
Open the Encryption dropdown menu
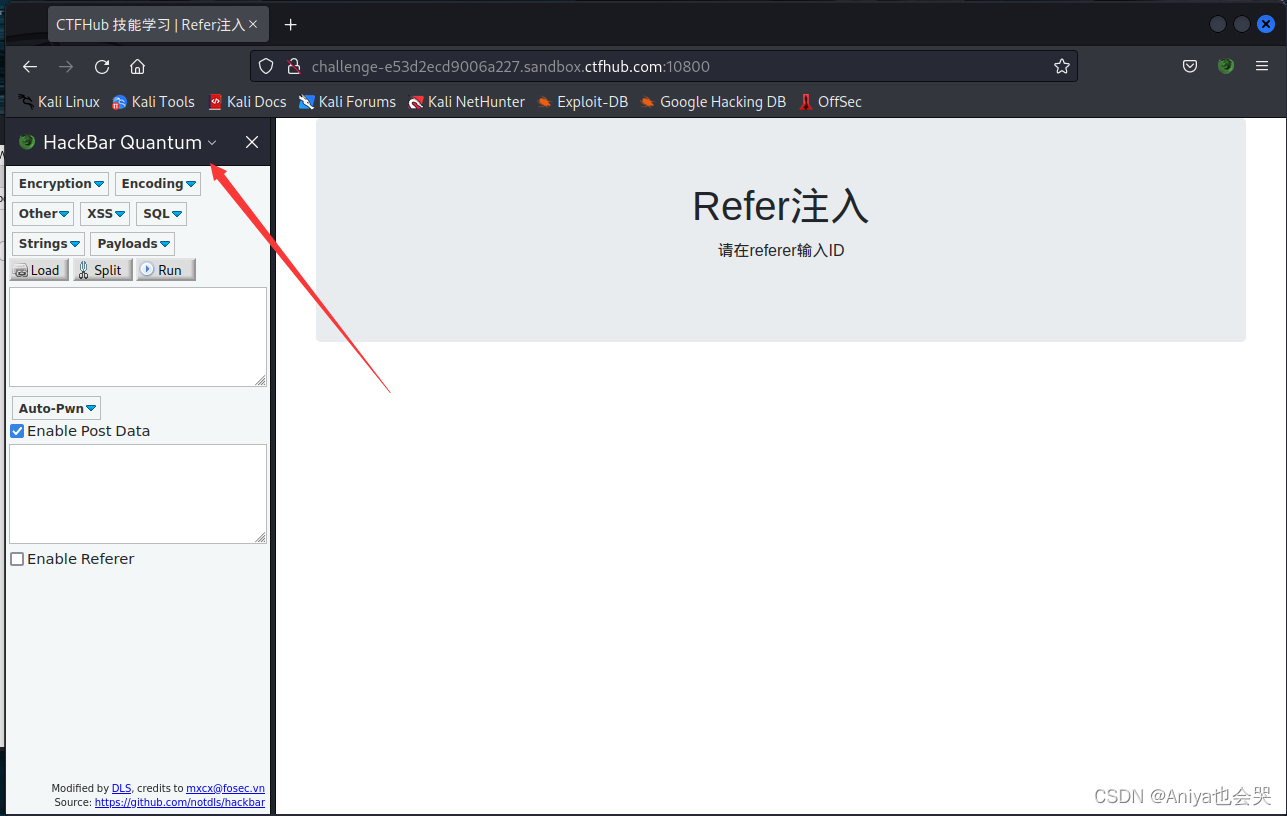pos(60,184)
